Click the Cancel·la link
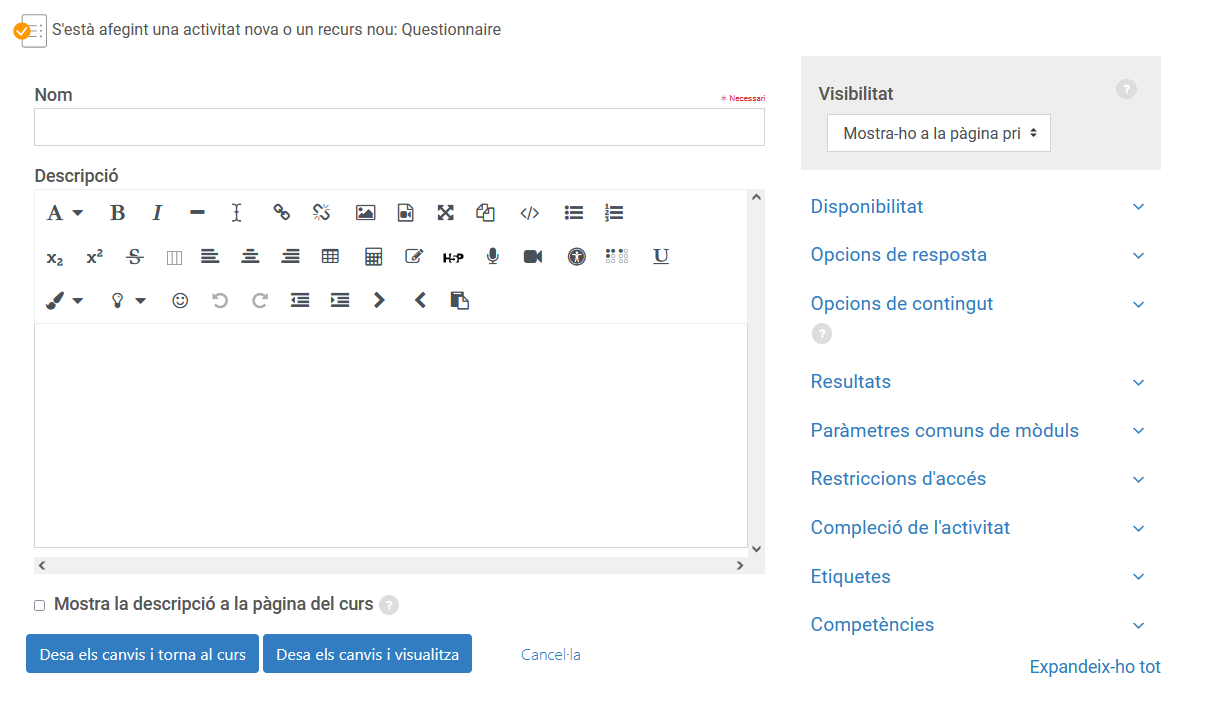Viewport: 1212px width, 703px height. (550, 655)
